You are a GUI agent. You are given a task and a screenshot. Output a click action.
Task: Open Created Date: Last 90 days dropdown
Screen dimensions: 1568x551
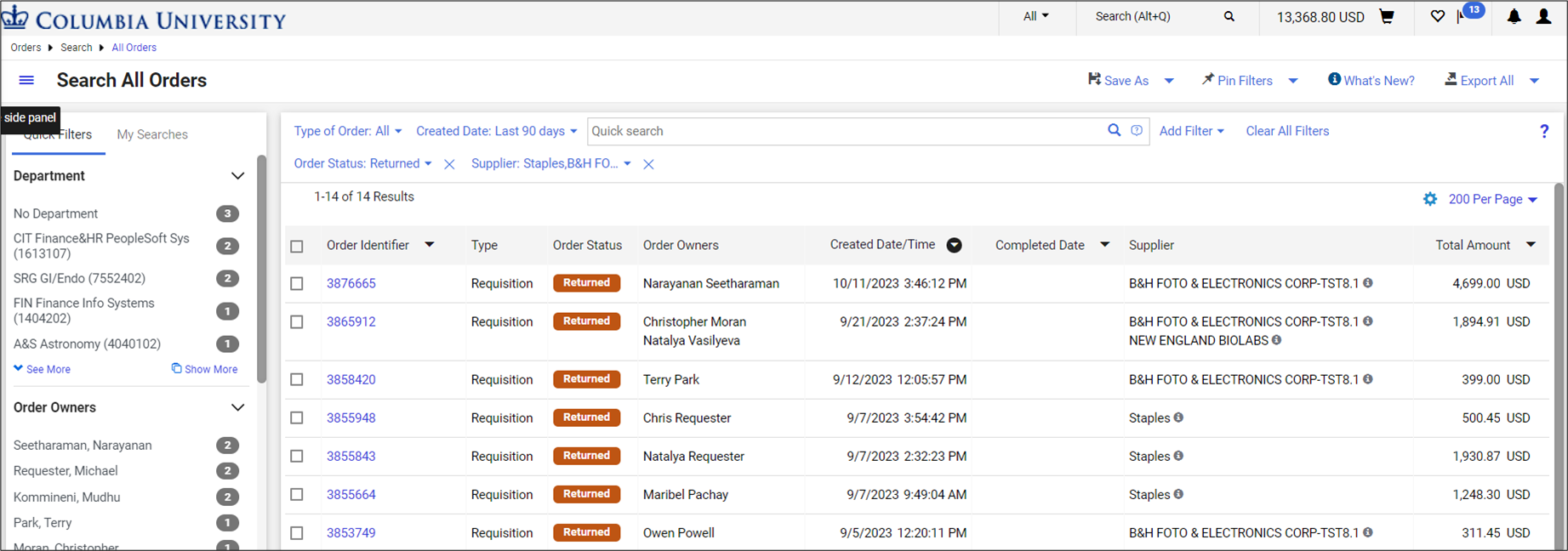(x=497, y=131)
